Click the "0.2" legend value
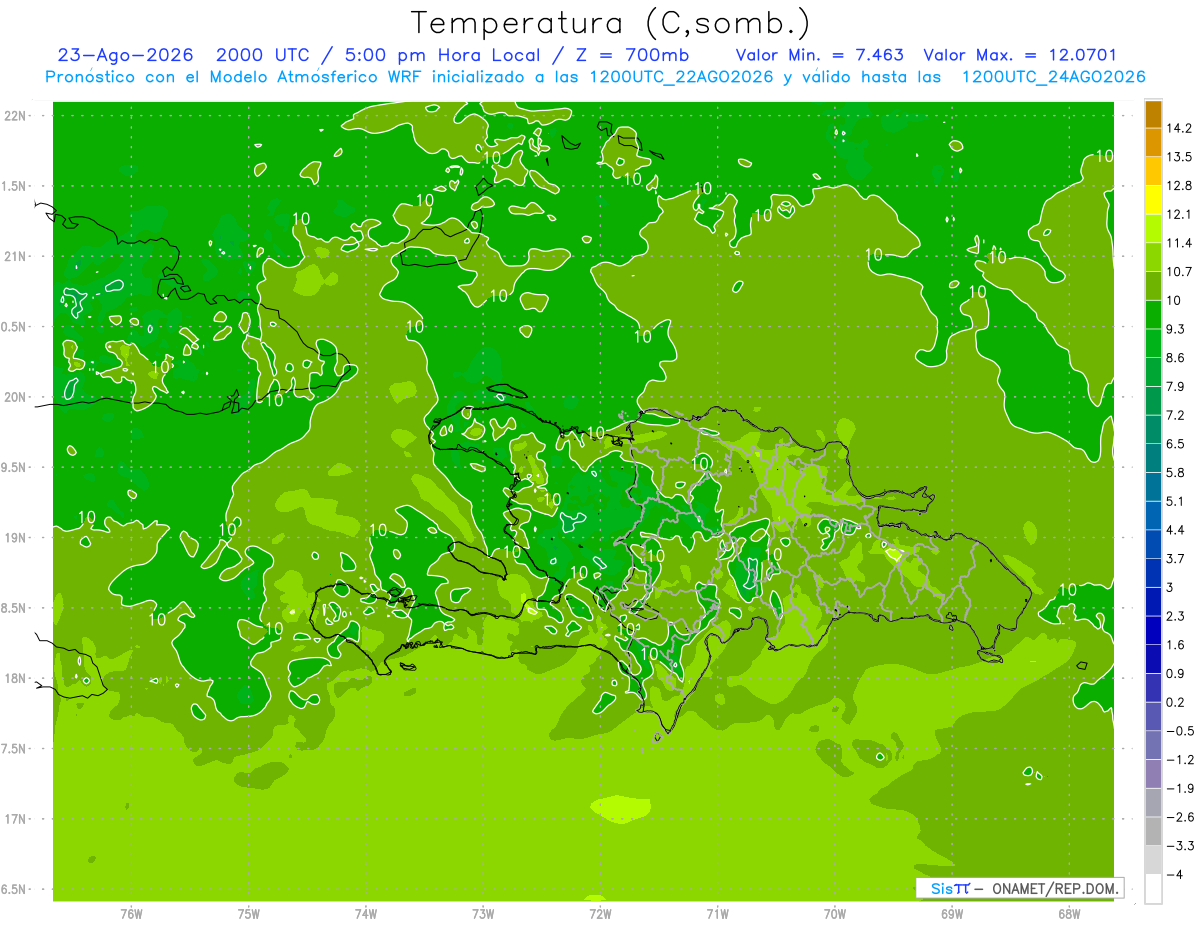 click(x=1177, y=702)
